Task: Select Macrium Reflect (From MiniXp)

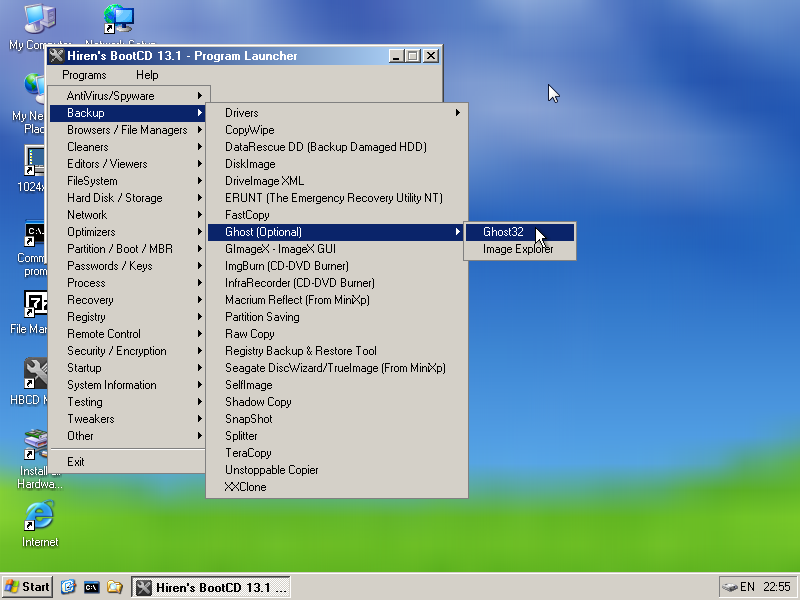Action: coord(337,300)
